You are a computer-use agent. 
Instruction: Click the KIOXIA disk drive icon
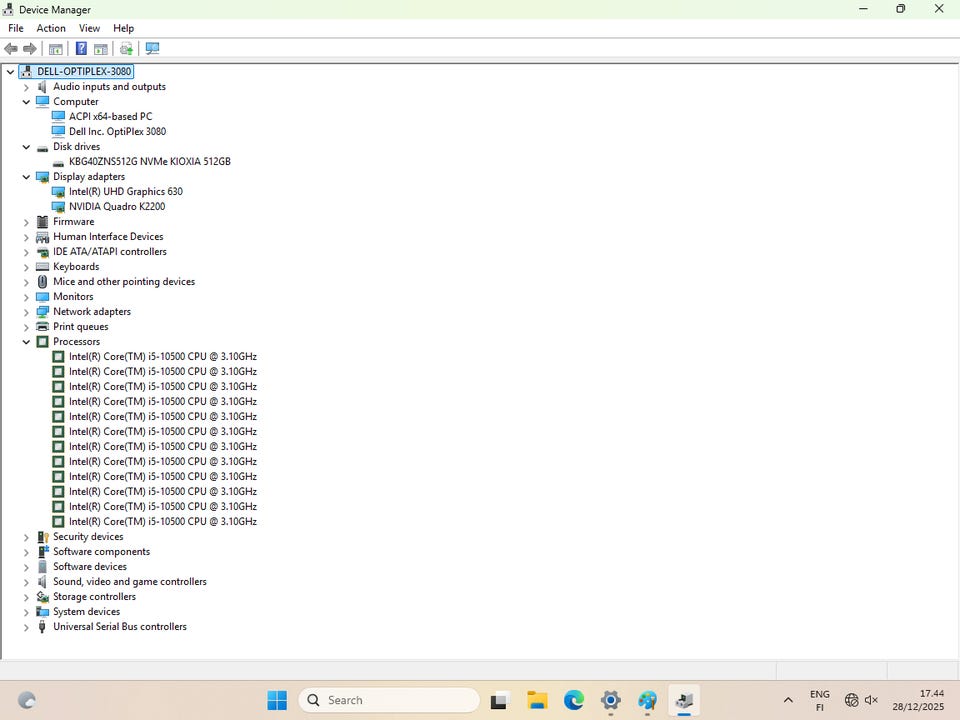pos(58,162)
